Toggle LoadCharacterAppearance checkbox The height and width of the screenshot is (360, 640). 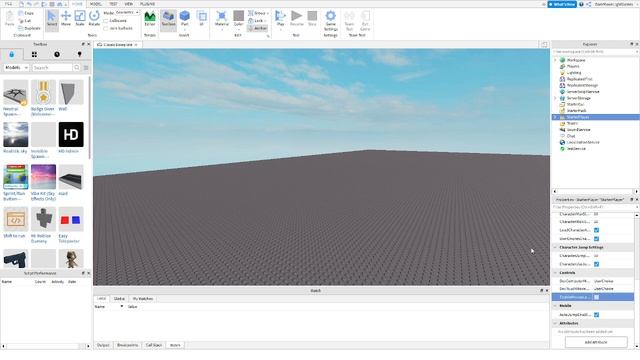click(x=596, y=230)
